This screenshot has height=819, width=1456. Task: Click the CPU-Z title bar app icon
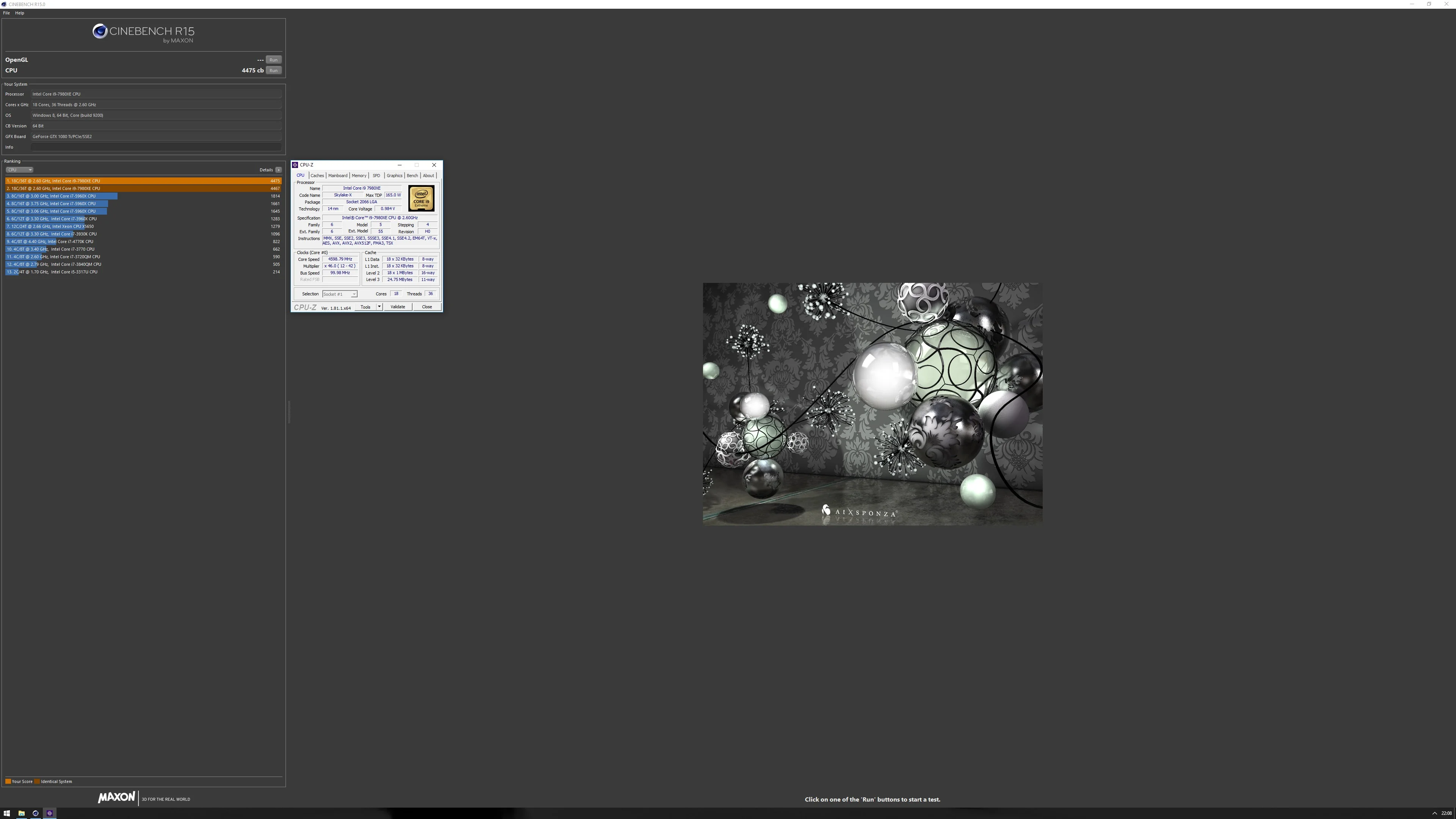tap(295, 165)
